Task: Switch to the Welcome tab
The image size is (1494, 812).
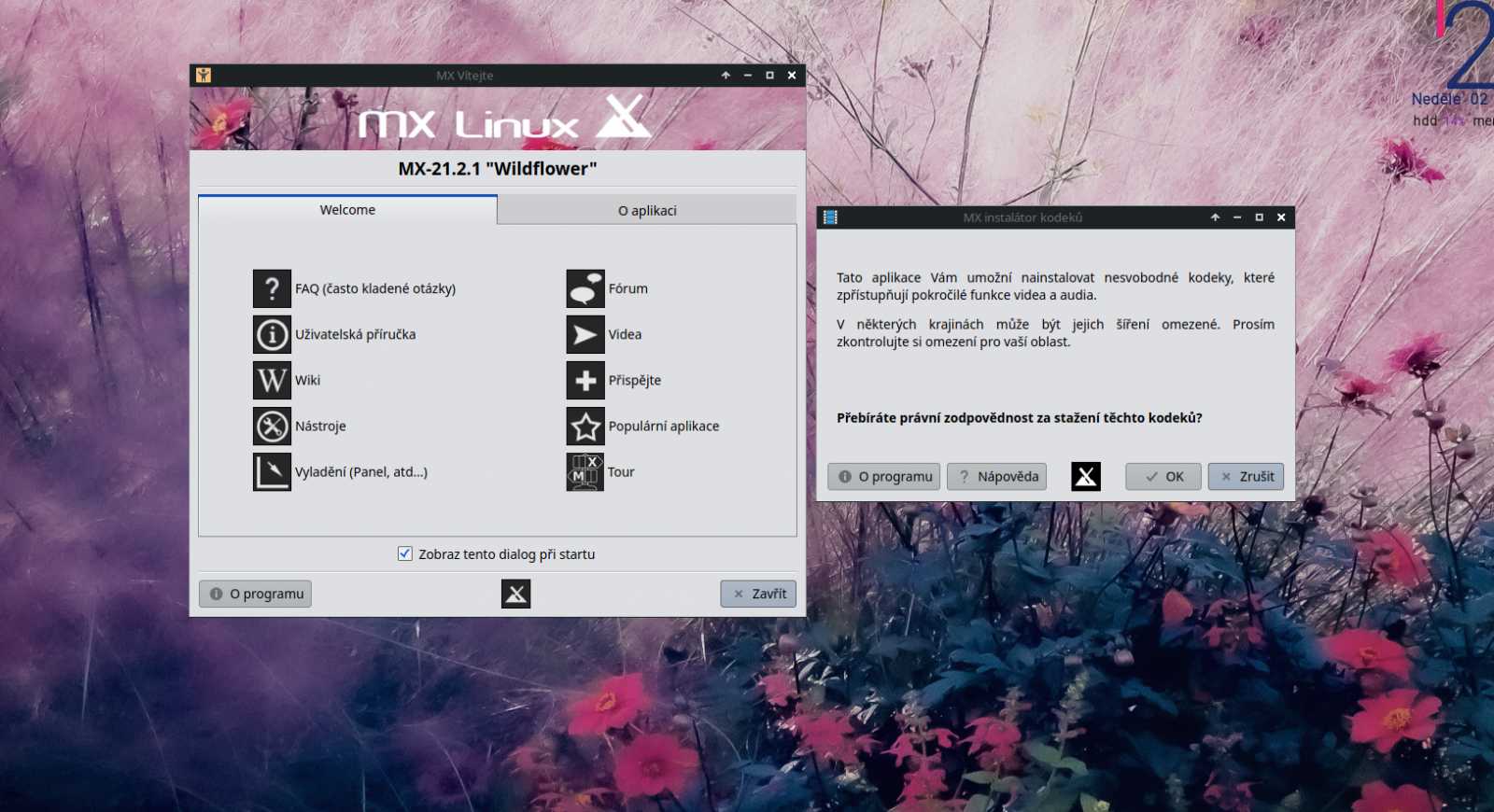Action: coord(347,210)
